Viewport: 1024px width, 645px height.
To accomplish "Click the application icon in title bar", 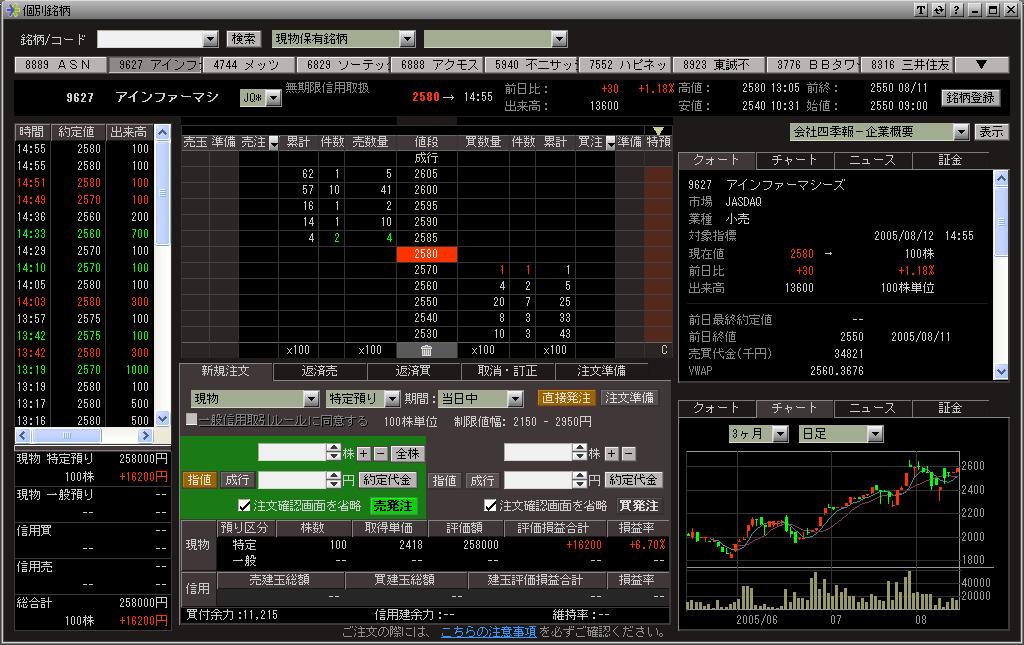I will [12, 10].
